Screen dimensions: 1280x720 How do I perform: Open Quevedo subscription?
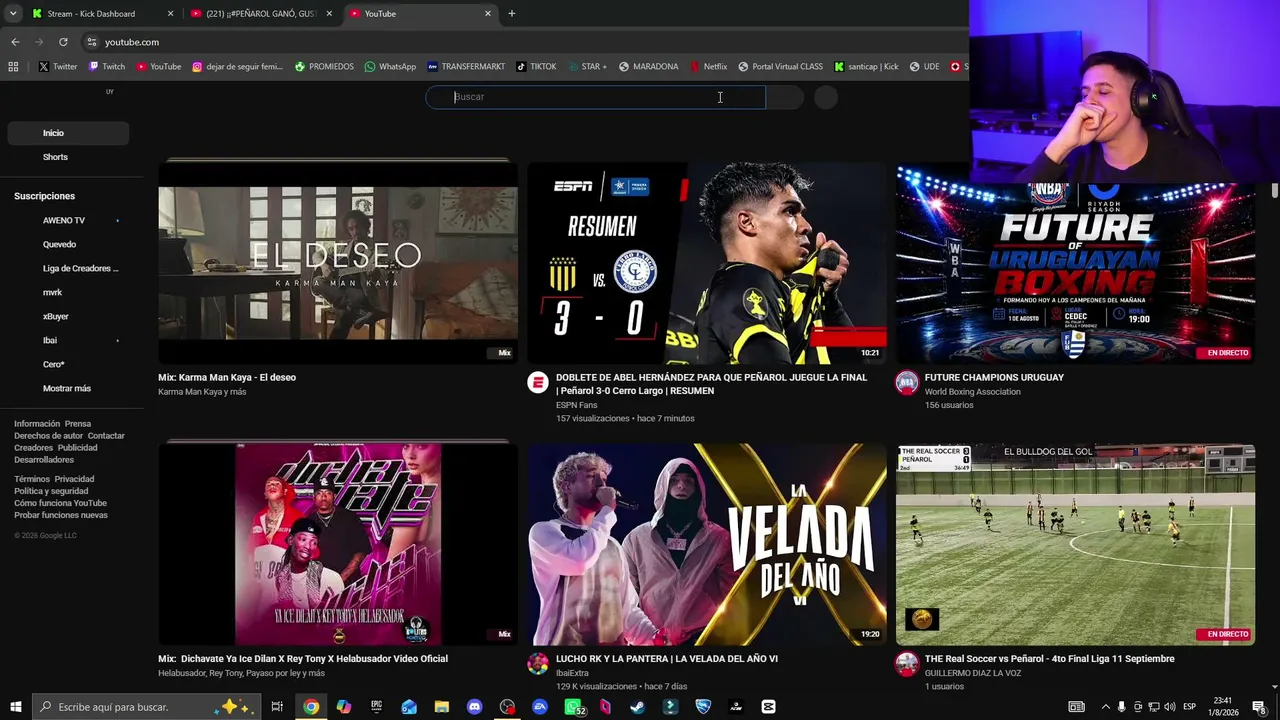(x=59, y=244)
